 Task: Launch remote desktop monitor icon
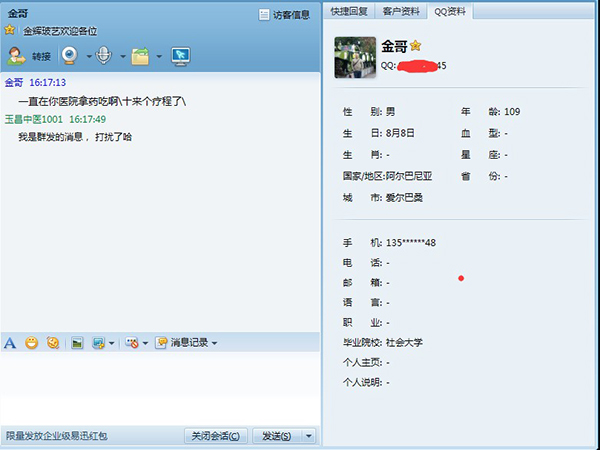pos(181,56)
